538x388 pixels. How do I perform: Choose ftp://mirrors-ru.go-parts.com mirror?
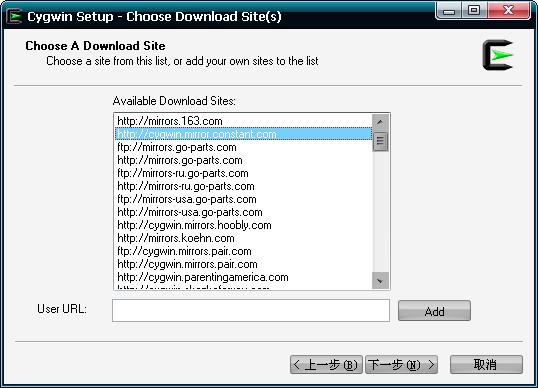243,173
